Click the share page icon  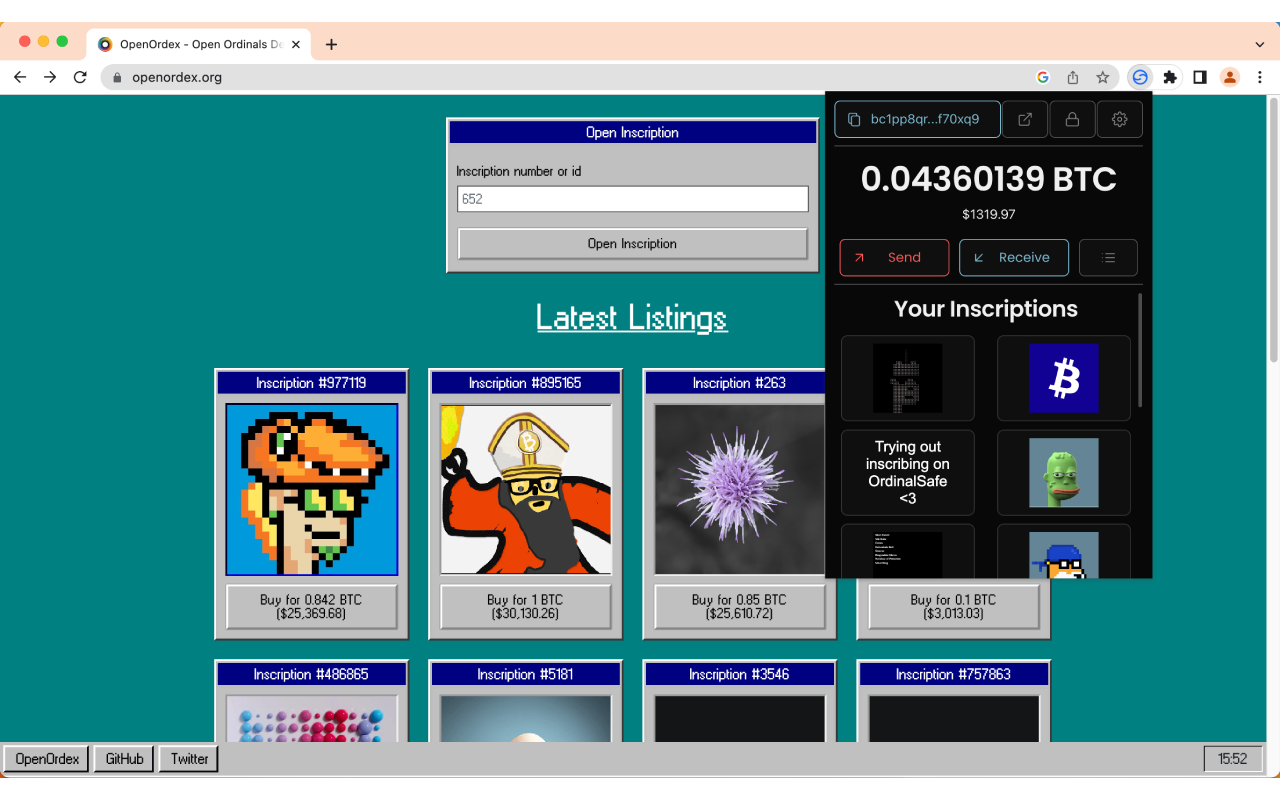coord(1073,77)
